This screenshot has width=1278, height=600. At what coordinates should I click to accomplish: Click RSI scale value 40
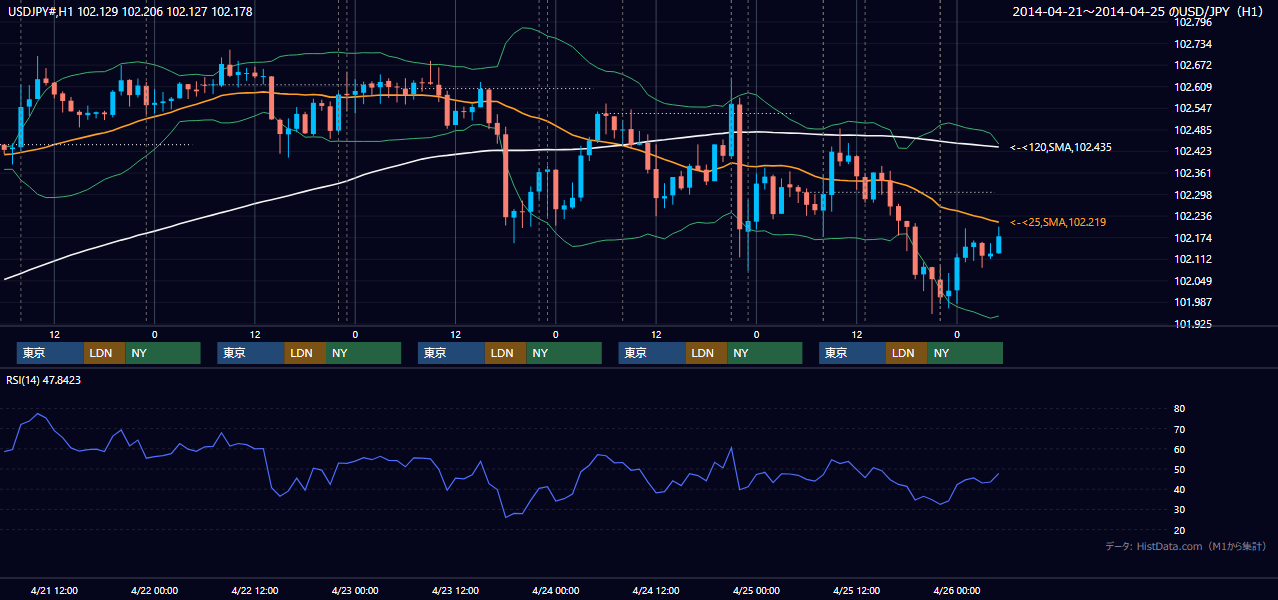(1180, 489)
